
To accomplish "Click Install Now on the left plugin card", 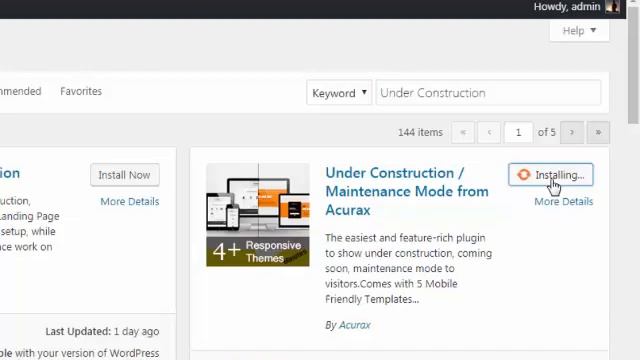I will pos(124,175).
